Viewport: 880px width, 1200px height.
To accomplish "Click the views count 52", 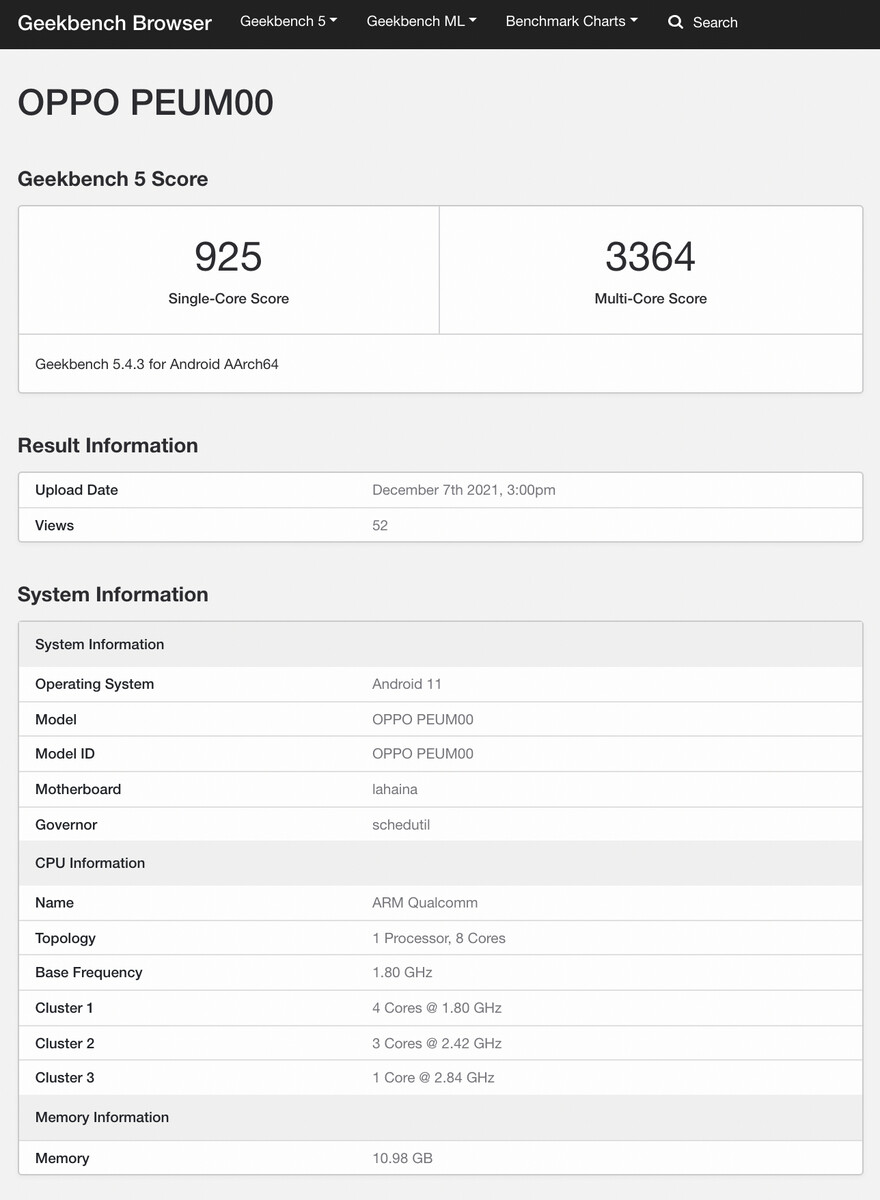I will (380, 525).
